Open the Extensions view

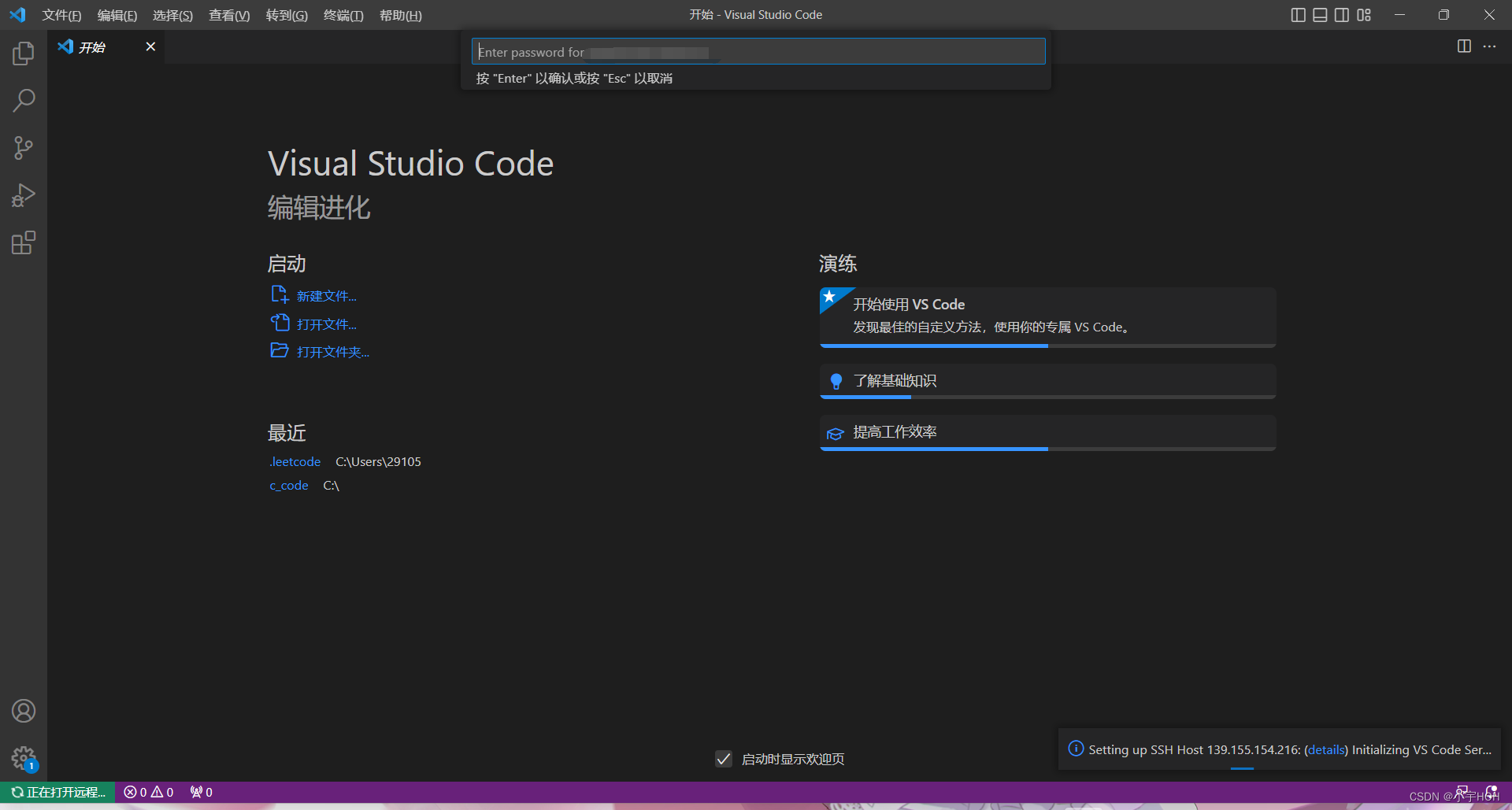(24, 242)
